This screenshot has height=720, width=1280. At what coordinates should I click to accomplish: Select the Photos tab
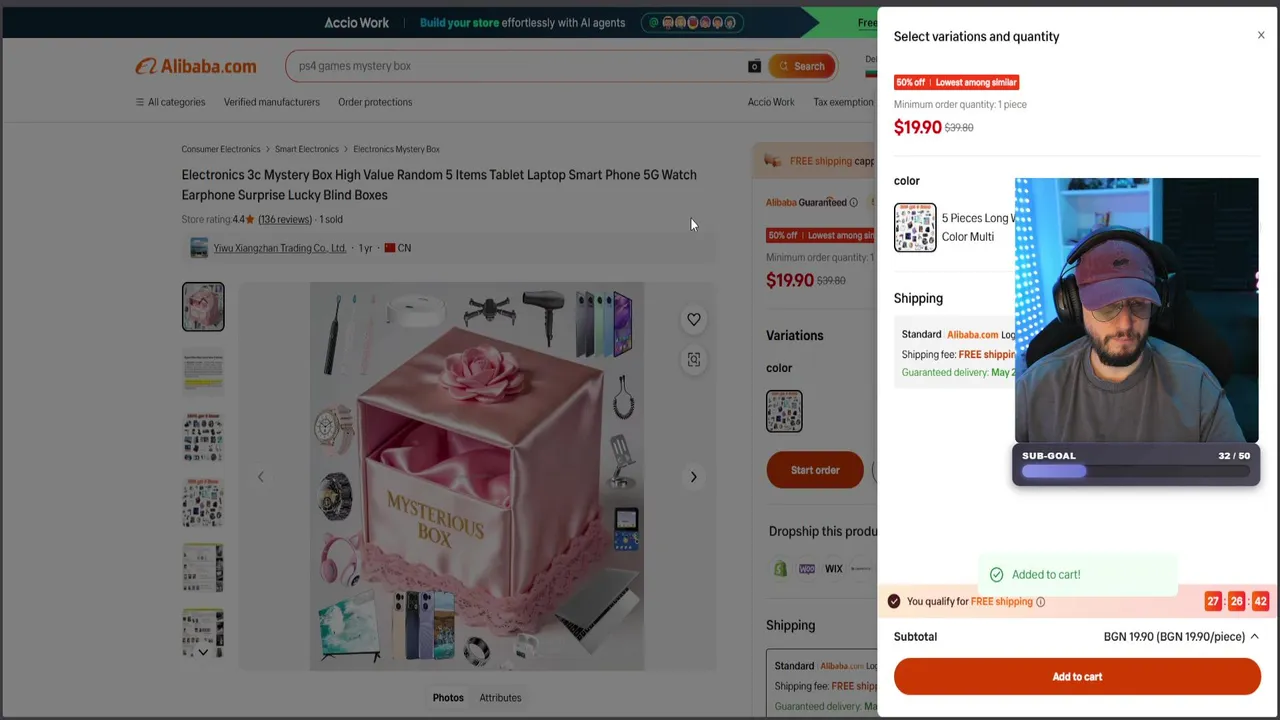[448, 698]
